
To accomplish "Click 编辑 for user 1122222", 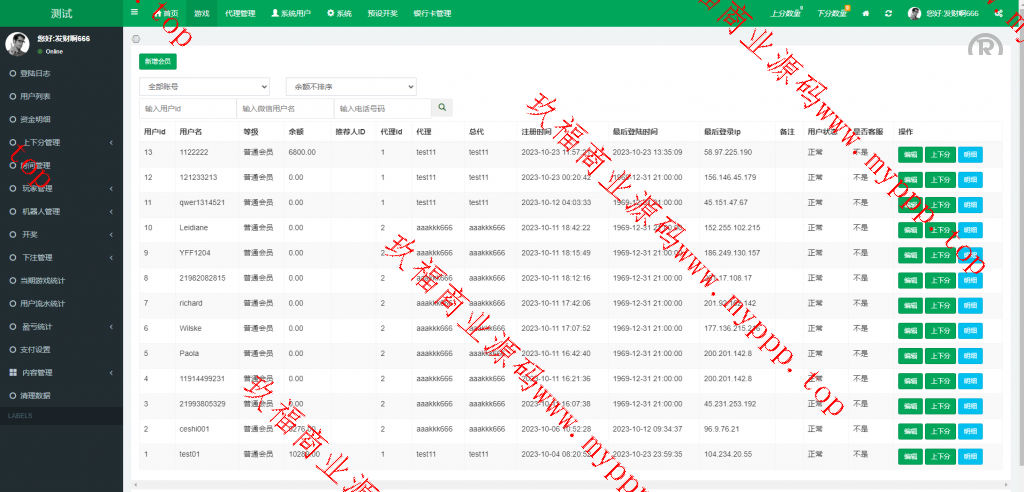I will [910, 154].
